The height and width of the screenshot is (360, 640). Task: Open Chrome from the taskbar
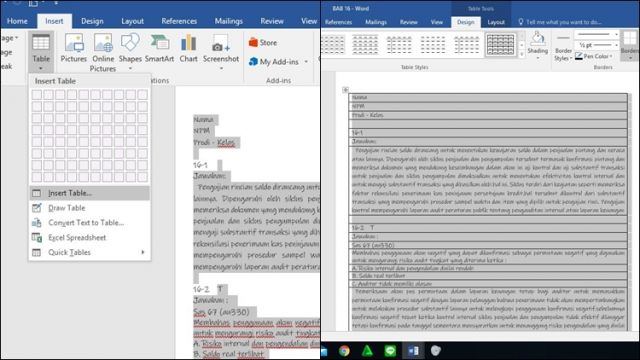344,351
